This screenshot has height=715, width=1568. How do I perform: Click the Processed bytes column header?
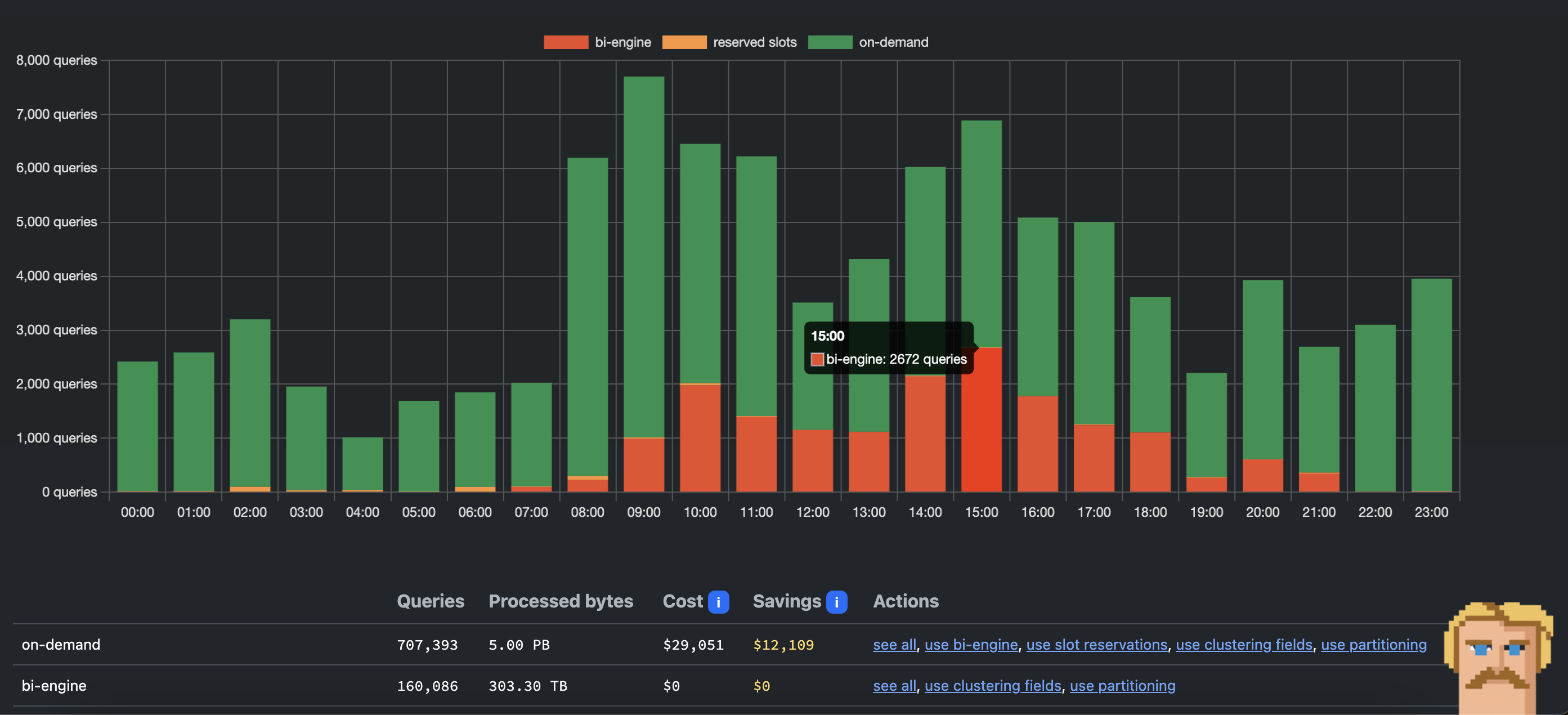[561, 602]
